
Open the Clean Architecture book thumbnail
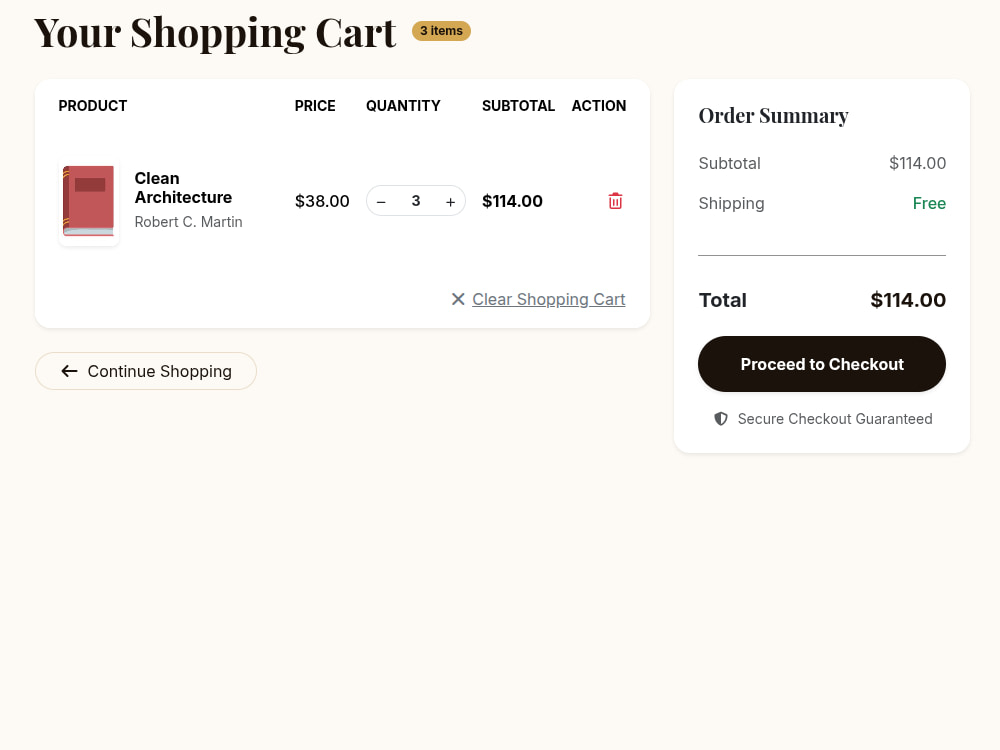click(x=89, y=201)
